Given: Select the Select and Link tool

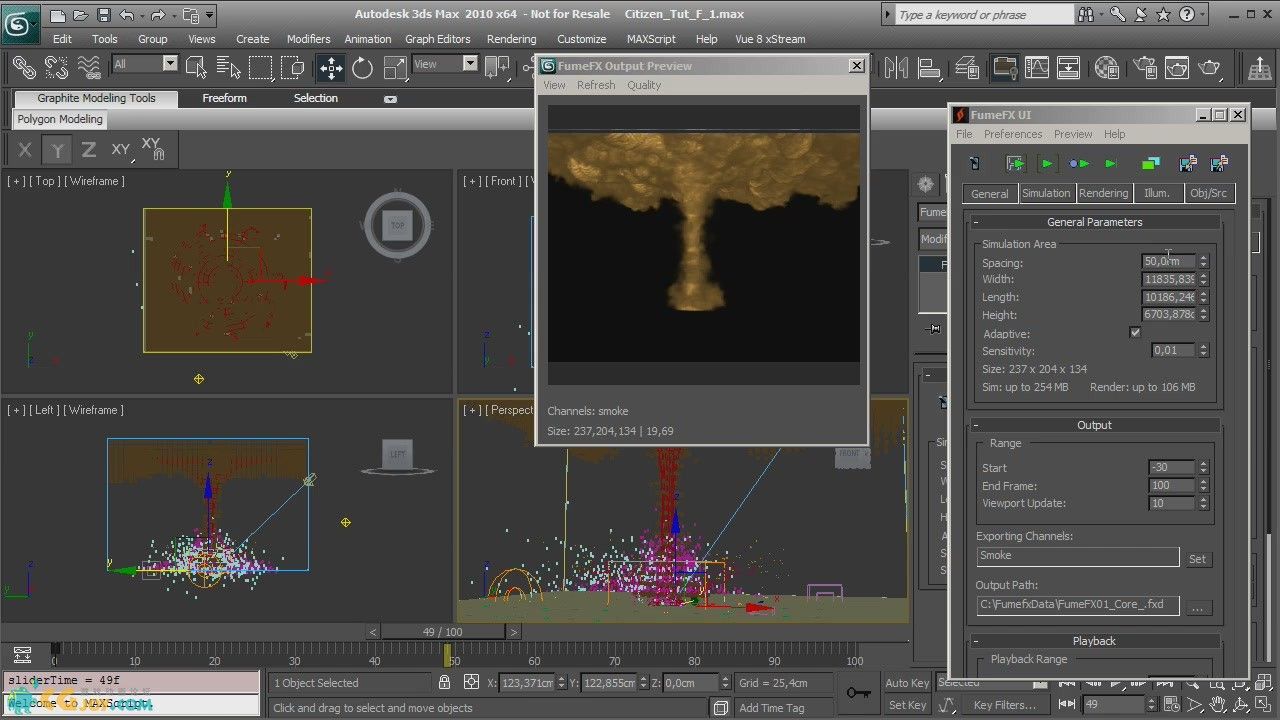Looking at the screenshot, I should pyautogui.click(x=24, y=67).
